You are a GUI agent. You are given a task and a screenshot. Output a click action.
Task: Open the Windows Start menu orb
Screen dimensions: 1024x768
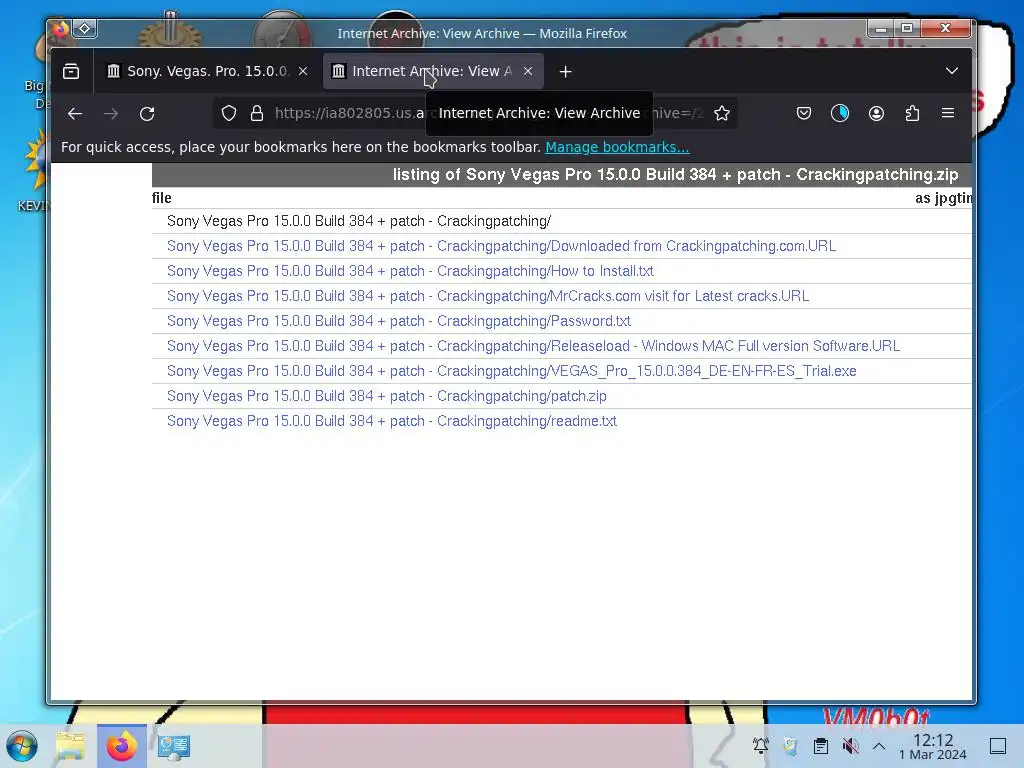coord(22,746)
